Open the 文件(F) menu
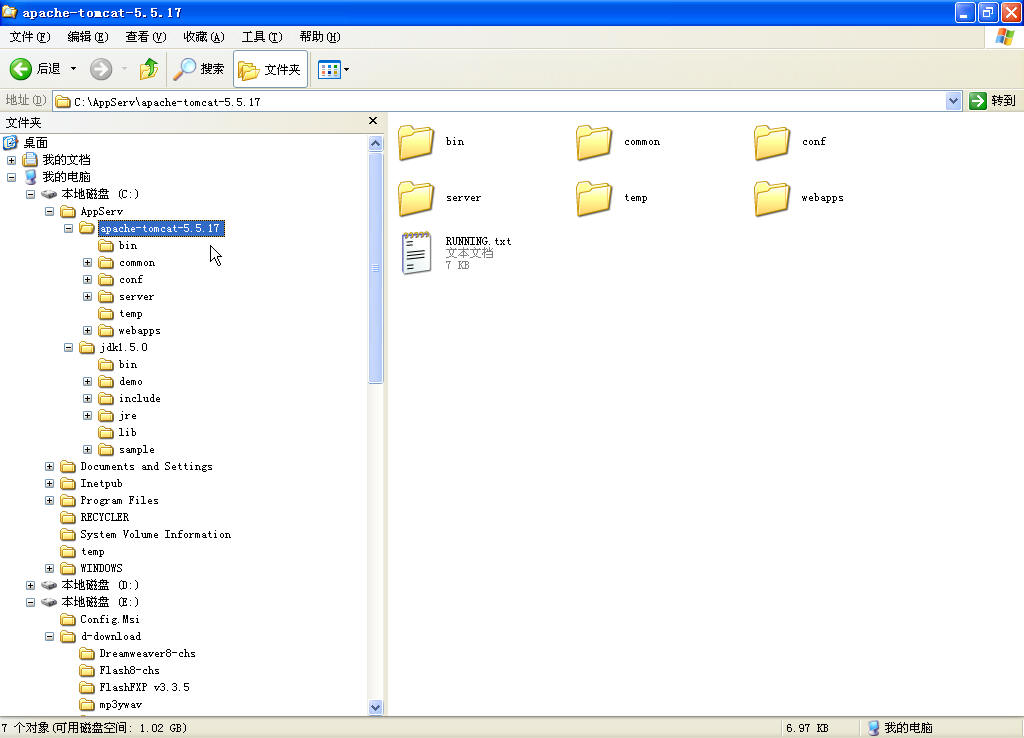 [x=29, y=37]
